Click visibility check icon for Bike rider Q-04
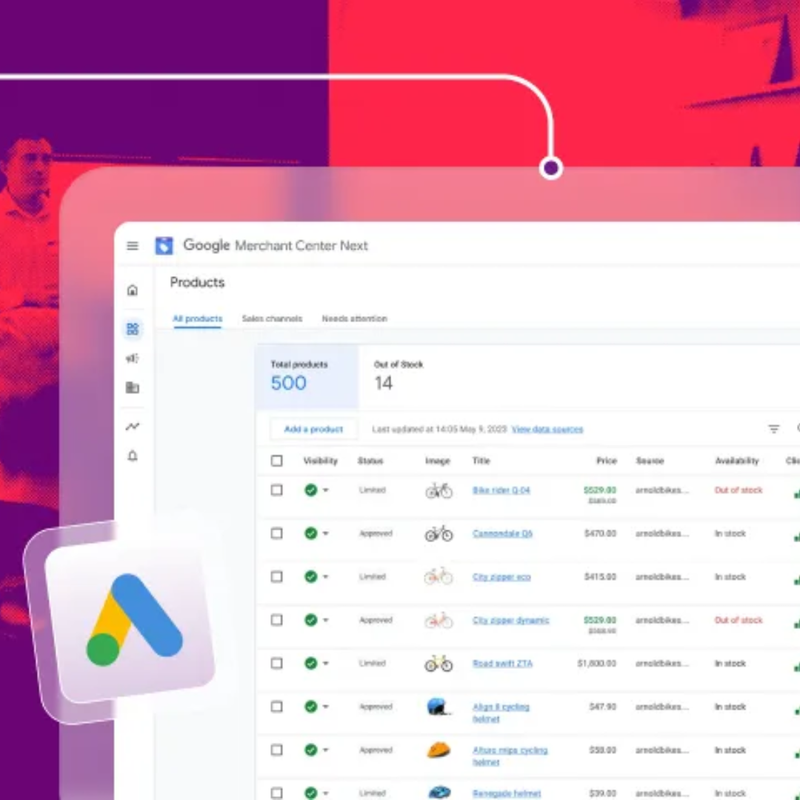 [x=311, y=490]
